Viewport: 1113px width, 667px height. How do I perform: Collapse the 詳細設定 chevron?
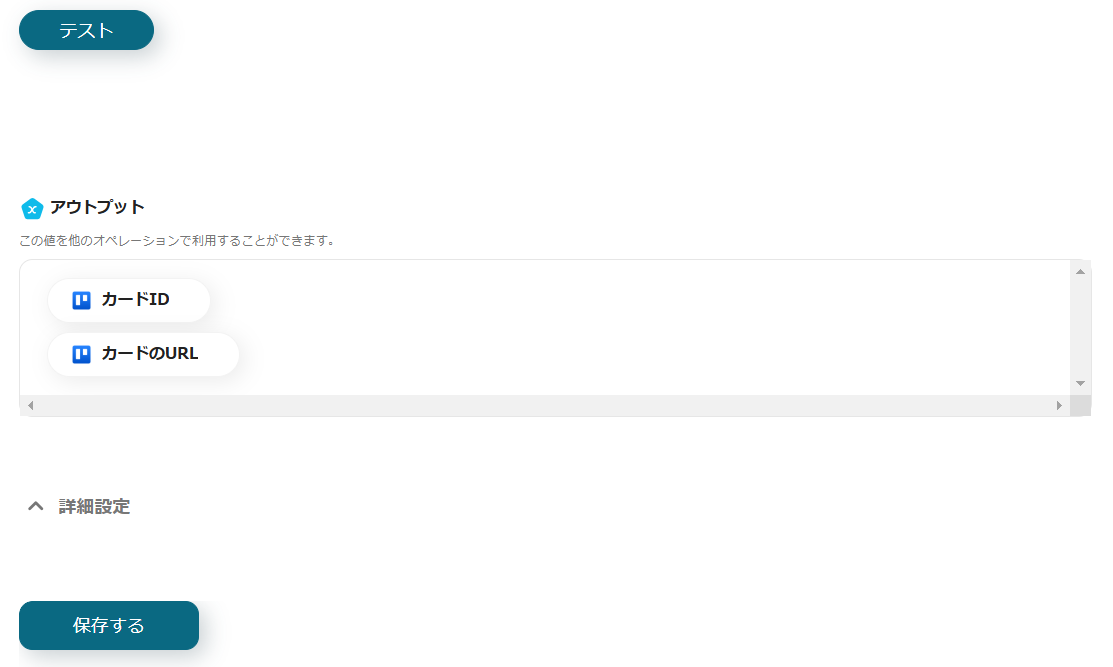pos(35,506)
